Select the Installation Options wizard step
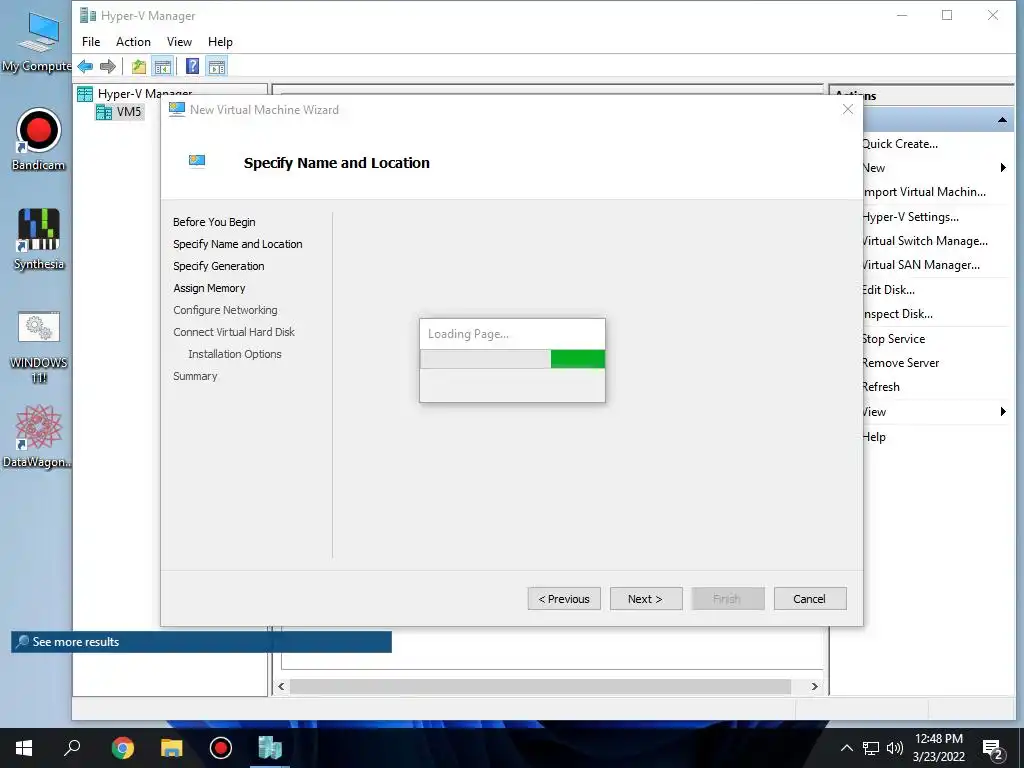Viewport: 1024px width, 768px height. 235,354
